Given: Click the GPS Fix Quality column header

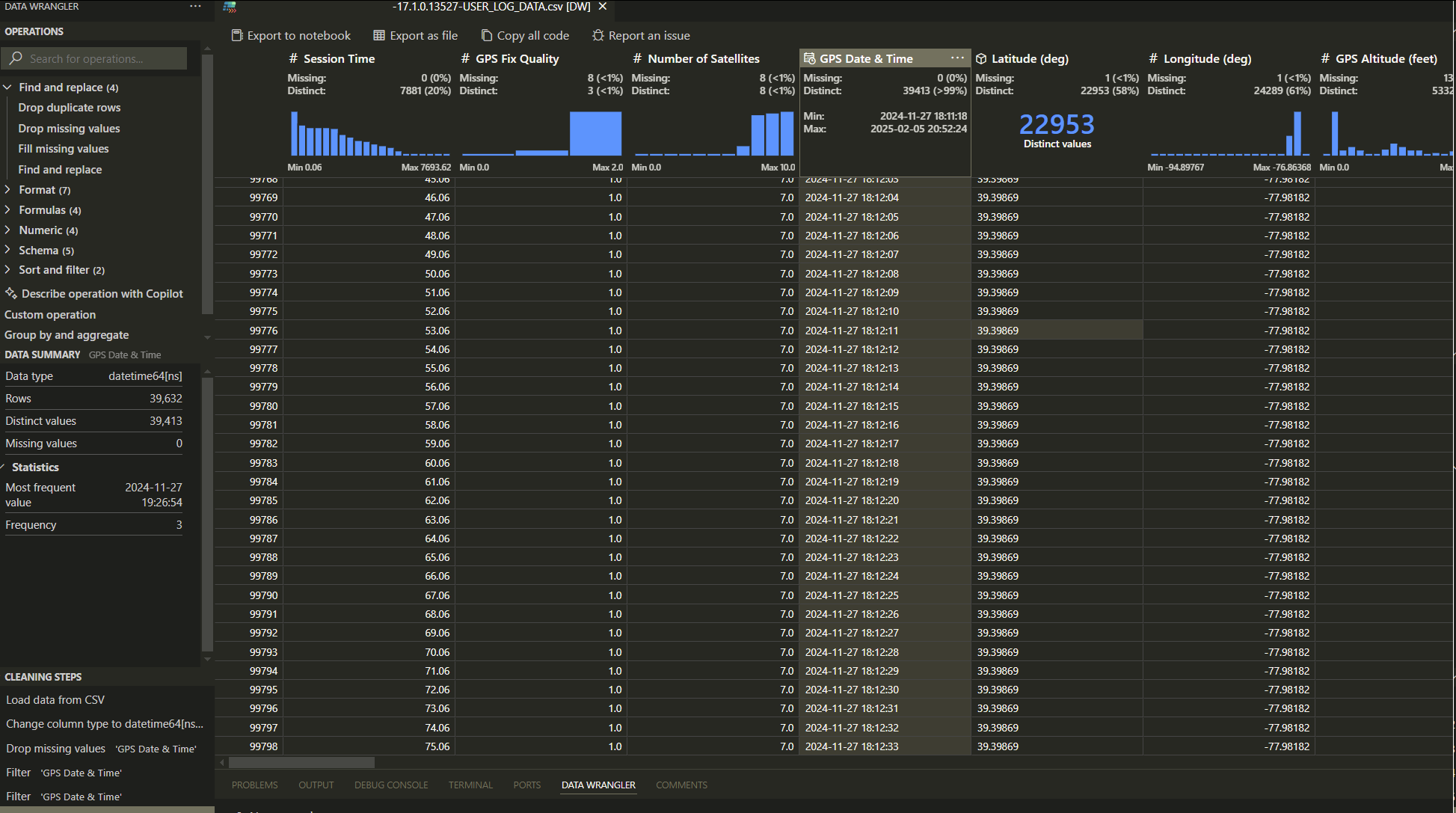Looking at the screenshot, I should click(x=541, y=58).
